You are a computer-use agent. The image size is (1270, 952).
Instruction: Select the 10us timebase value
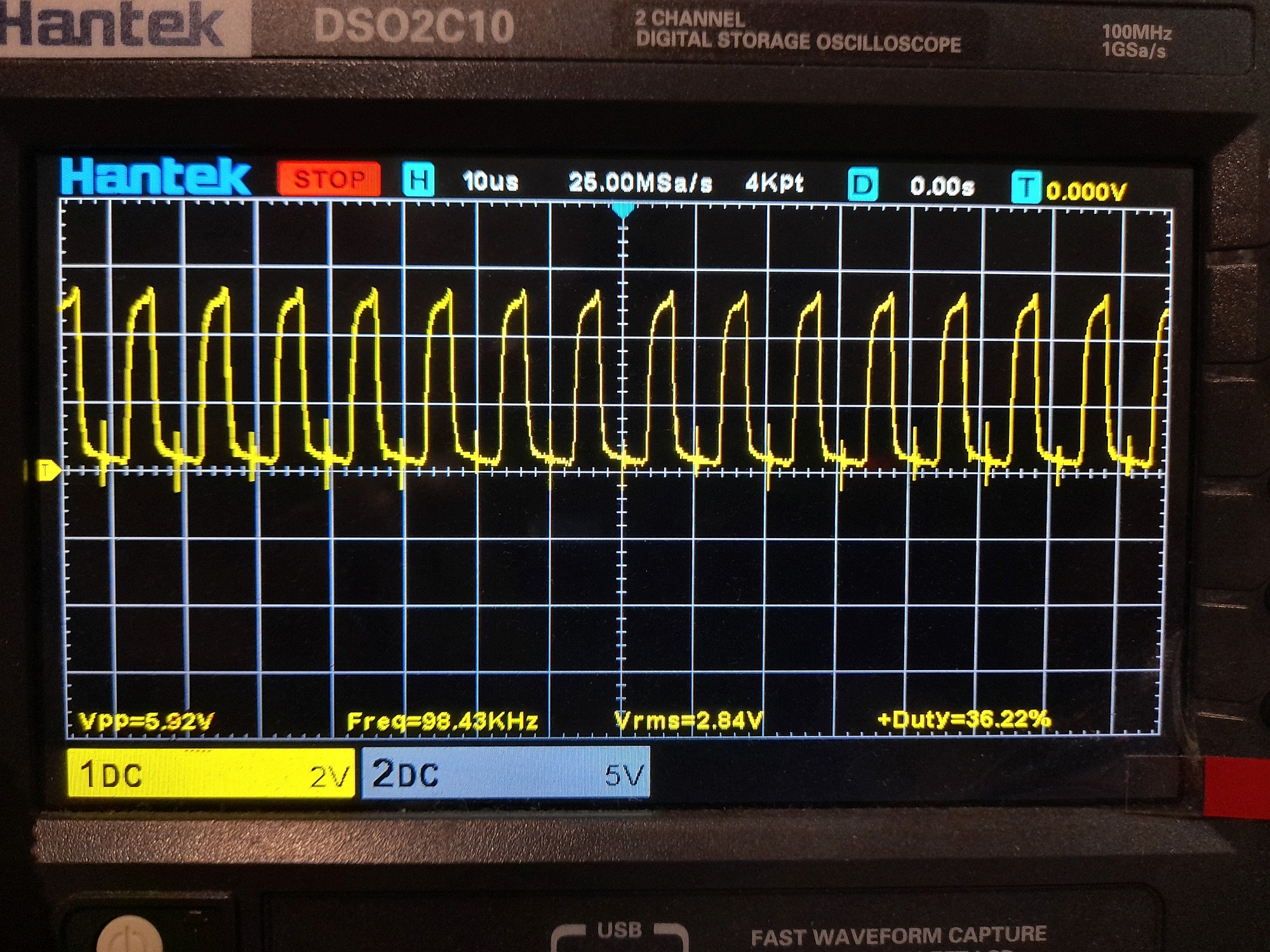pos(490,182)
